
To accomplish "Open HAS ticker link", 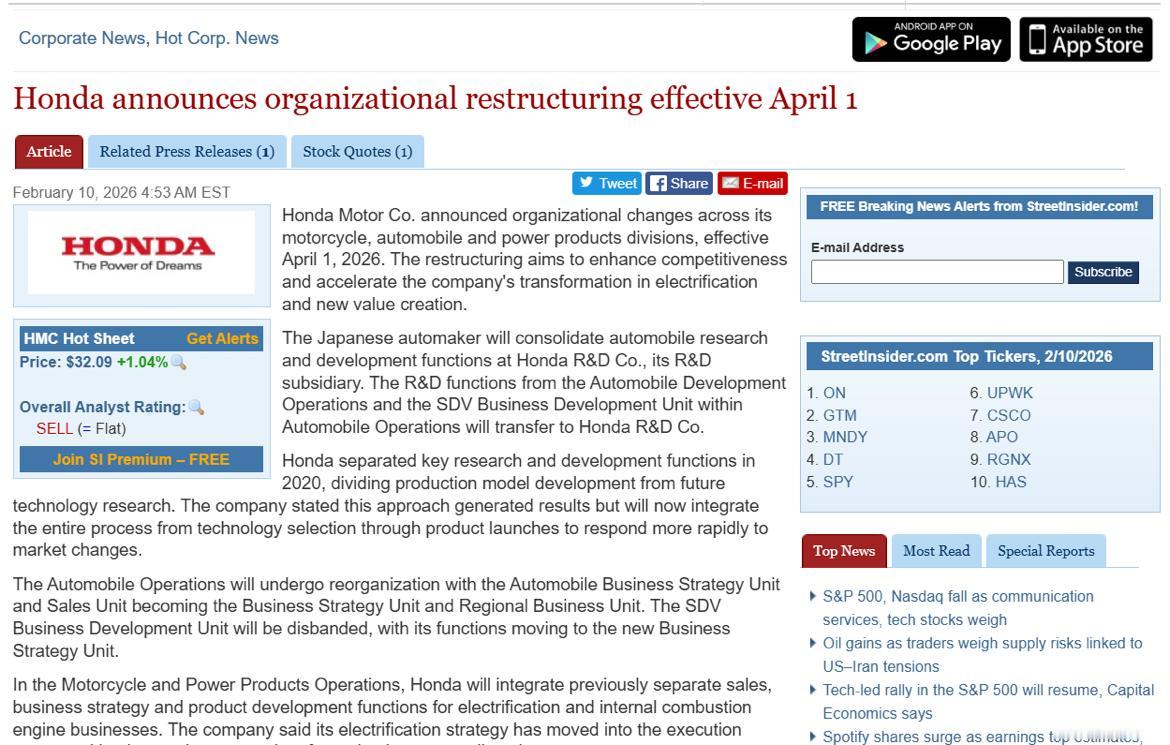I will pyautogui.click(x=1011, y=481).
